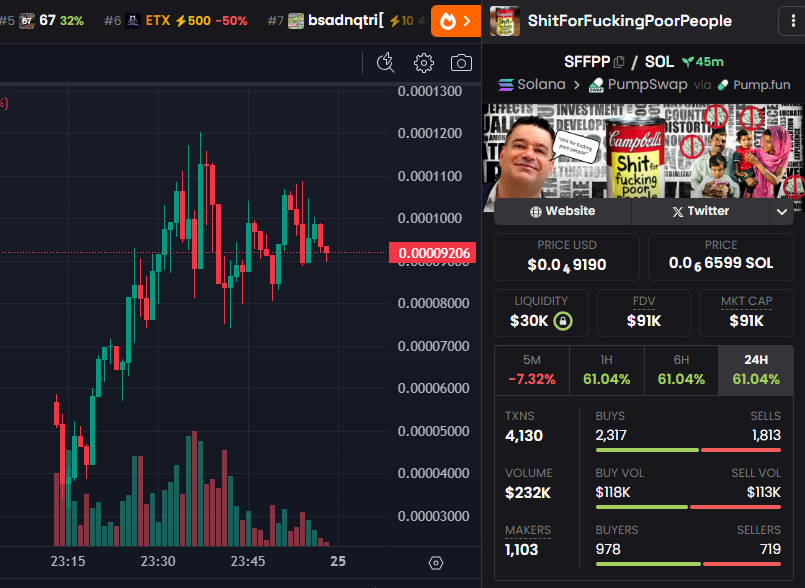805x588 pixels.
Task: Click the BUY VOL $118K value
Action: click(612, 492)
